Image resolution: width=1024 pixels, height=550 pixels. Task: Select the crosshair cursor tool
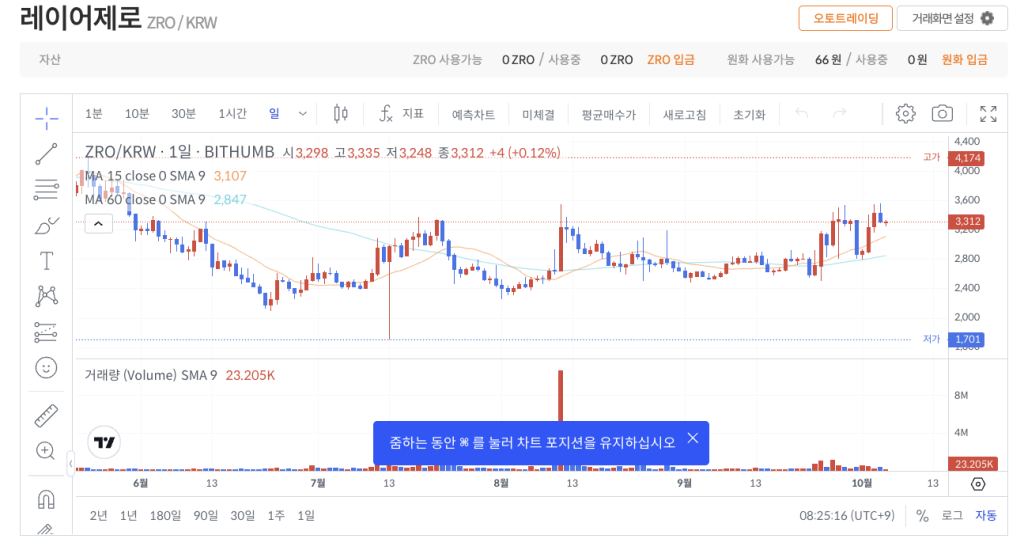46,118
